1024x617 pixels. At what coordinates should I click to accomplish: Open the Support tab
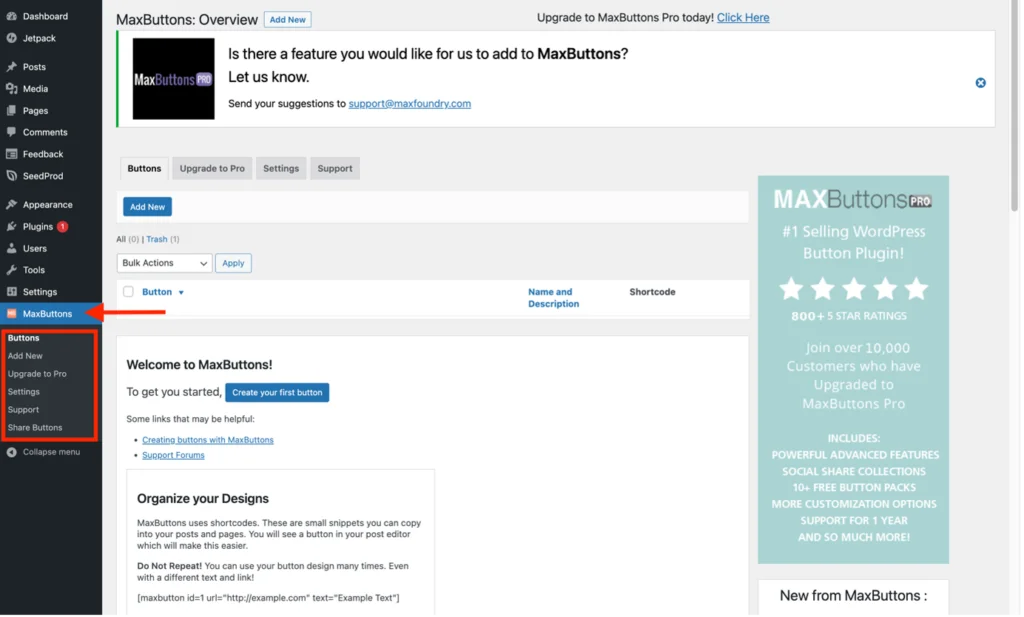point(336,168)
